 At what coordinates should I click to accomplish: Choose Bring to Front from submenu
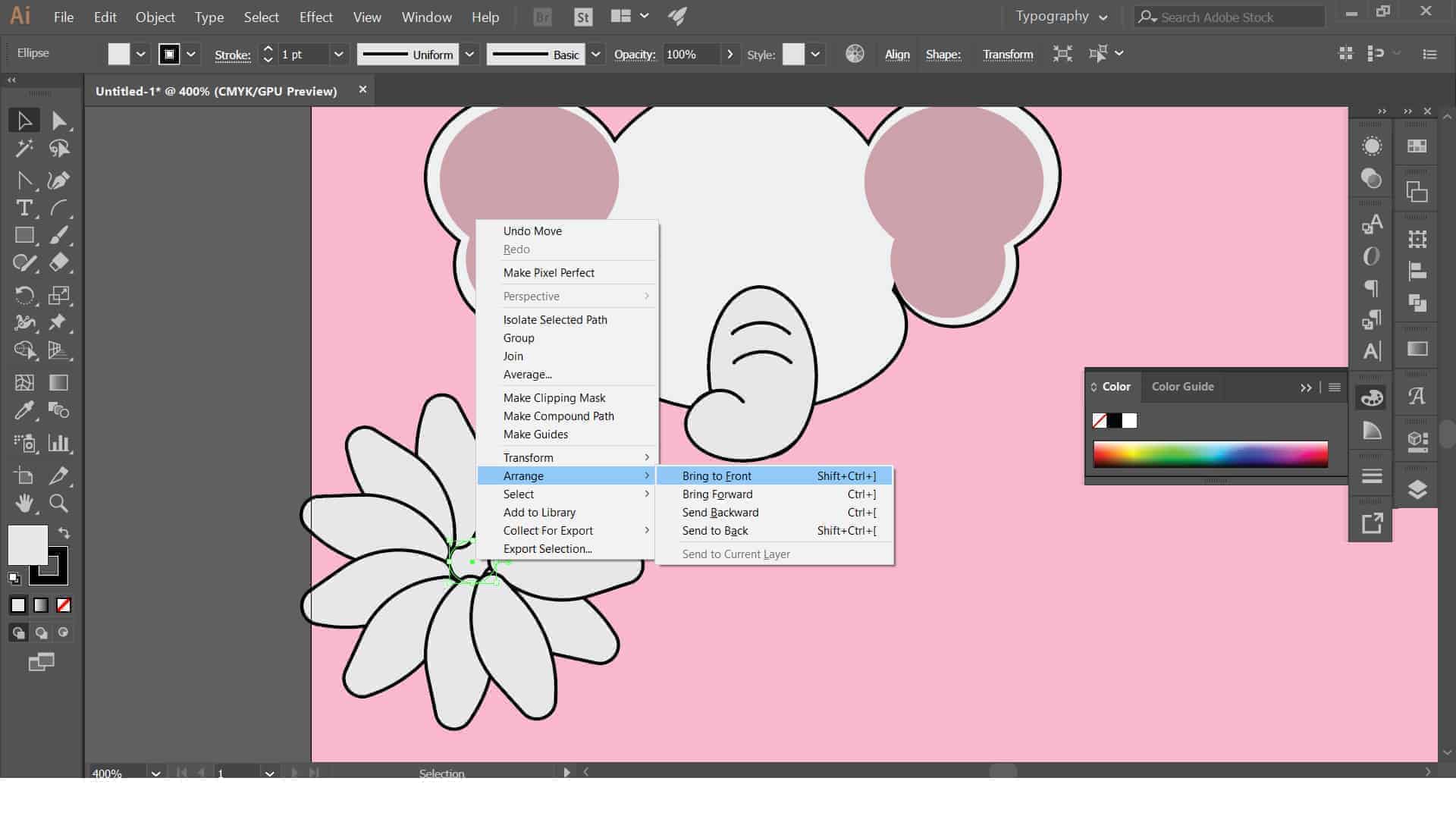[x=774, y=476]
